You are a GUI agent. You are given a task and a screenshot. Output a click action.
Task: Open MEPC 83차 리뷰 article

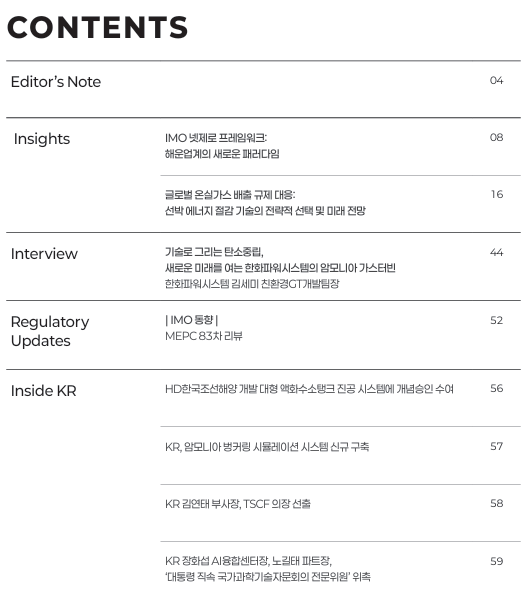pos(203,336)
